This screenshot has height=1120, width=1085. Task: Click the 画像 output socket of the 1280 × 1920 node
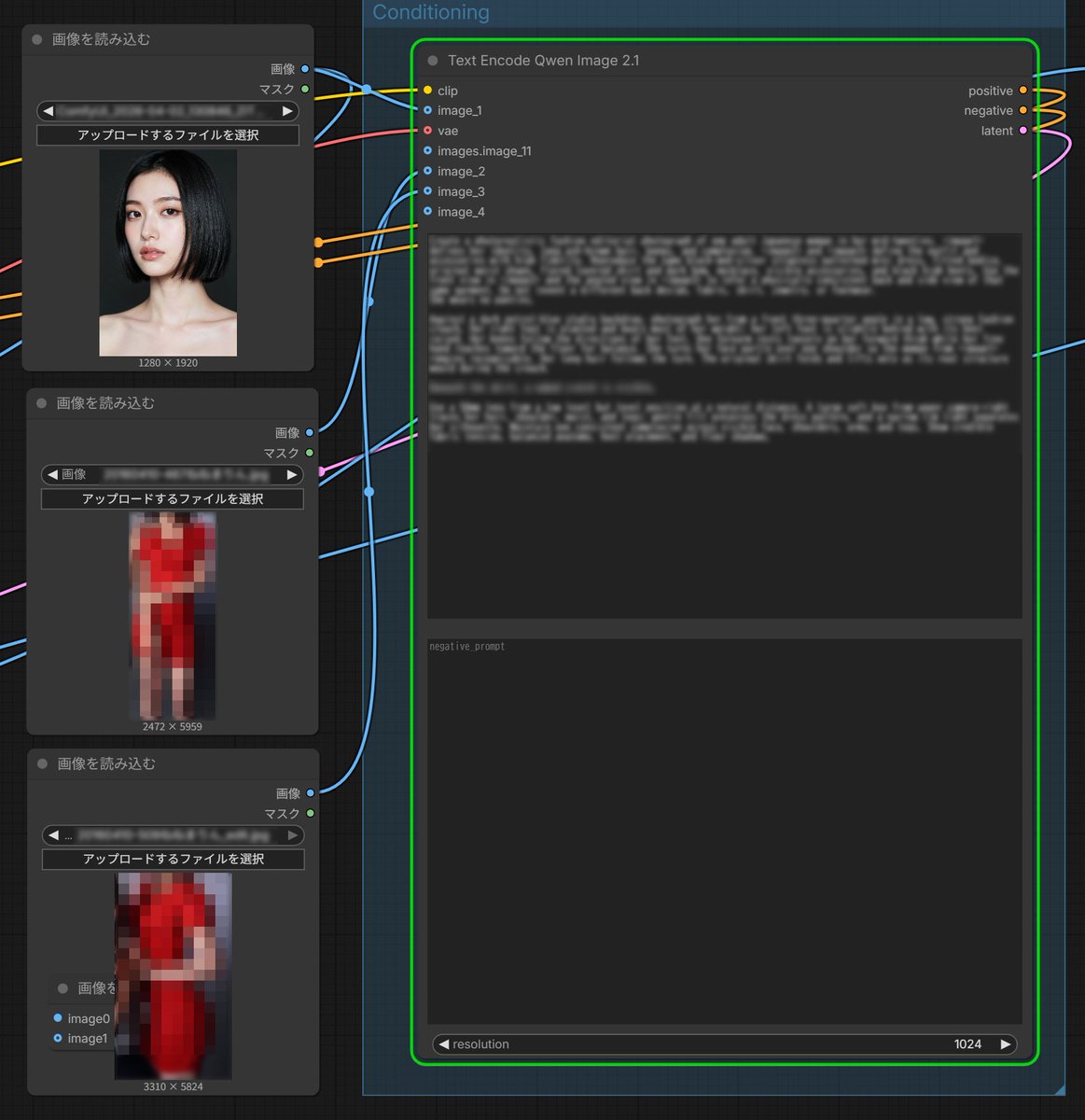(x=305, y=69)
